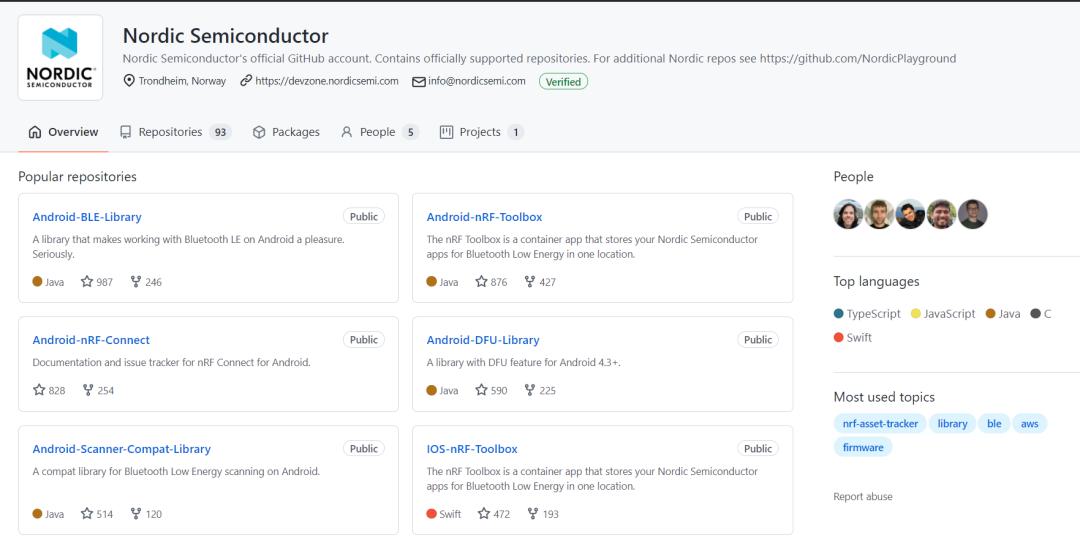The image size is (1080, 543).
Task: Click the Nordic Semiconductor logo avatar
Action: pyautogui.click(x=61, y=58)
